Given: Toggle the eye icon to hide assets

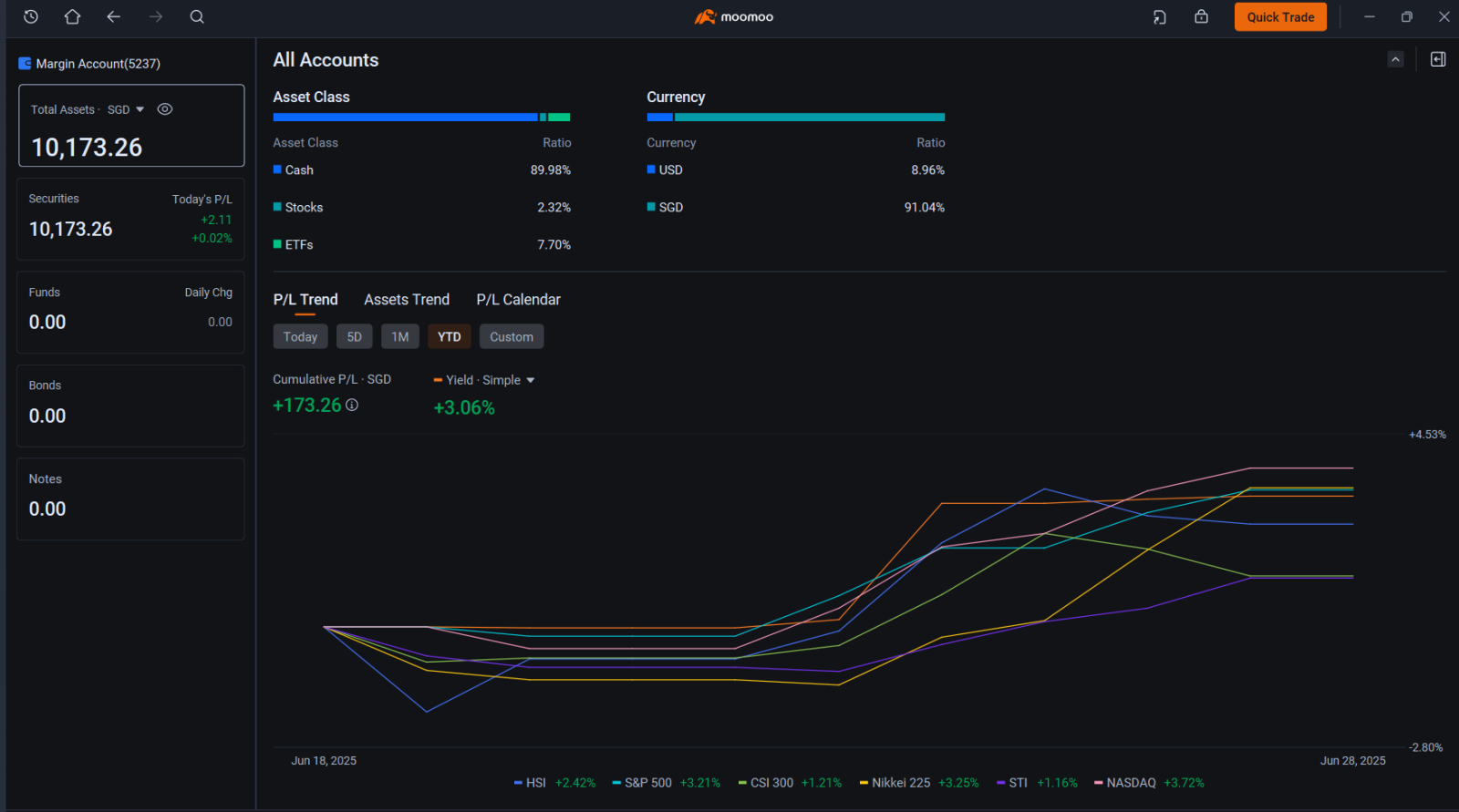Looking at the screenshot, I should pyautogui.click(x=165, y=109).
